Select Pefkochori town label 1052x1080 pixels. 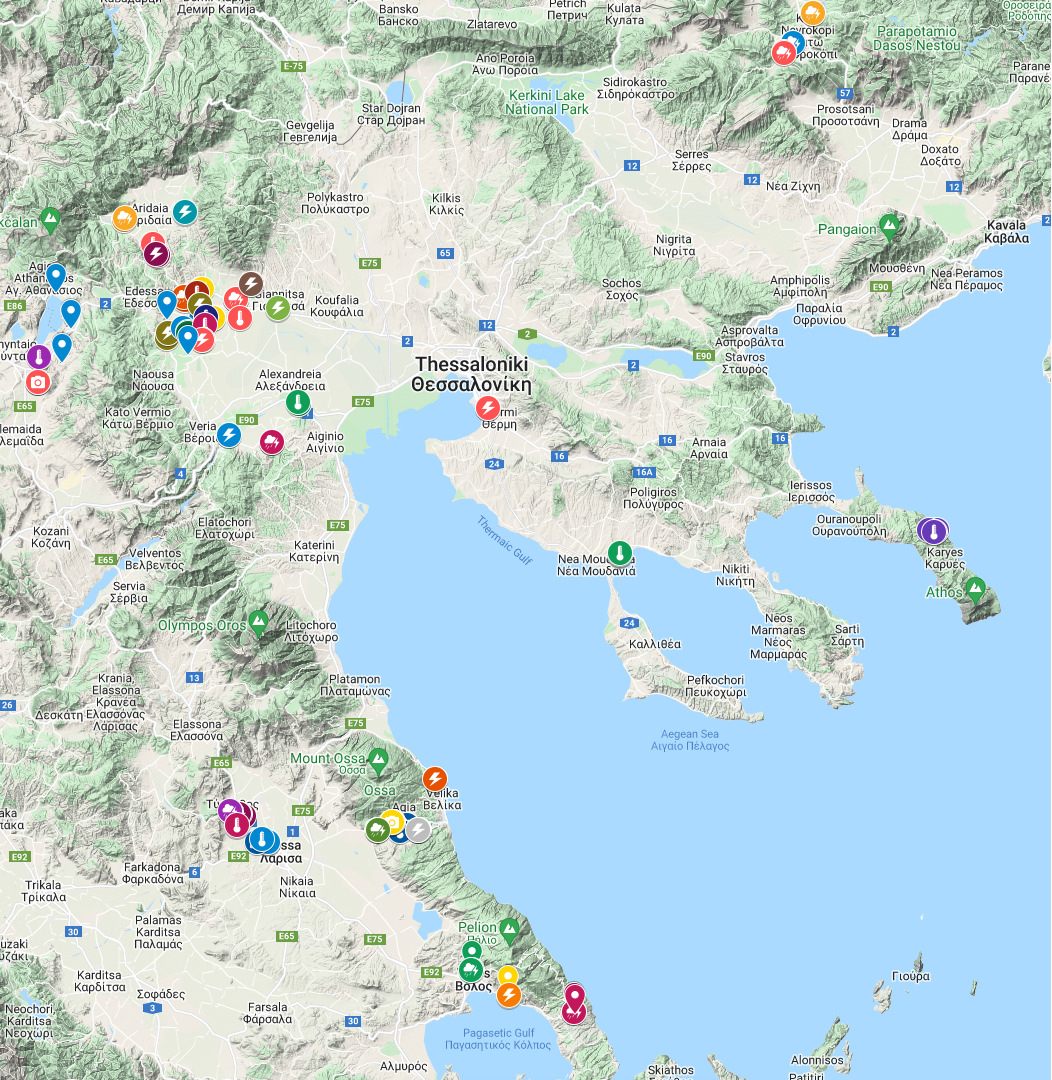pos(715,685)
